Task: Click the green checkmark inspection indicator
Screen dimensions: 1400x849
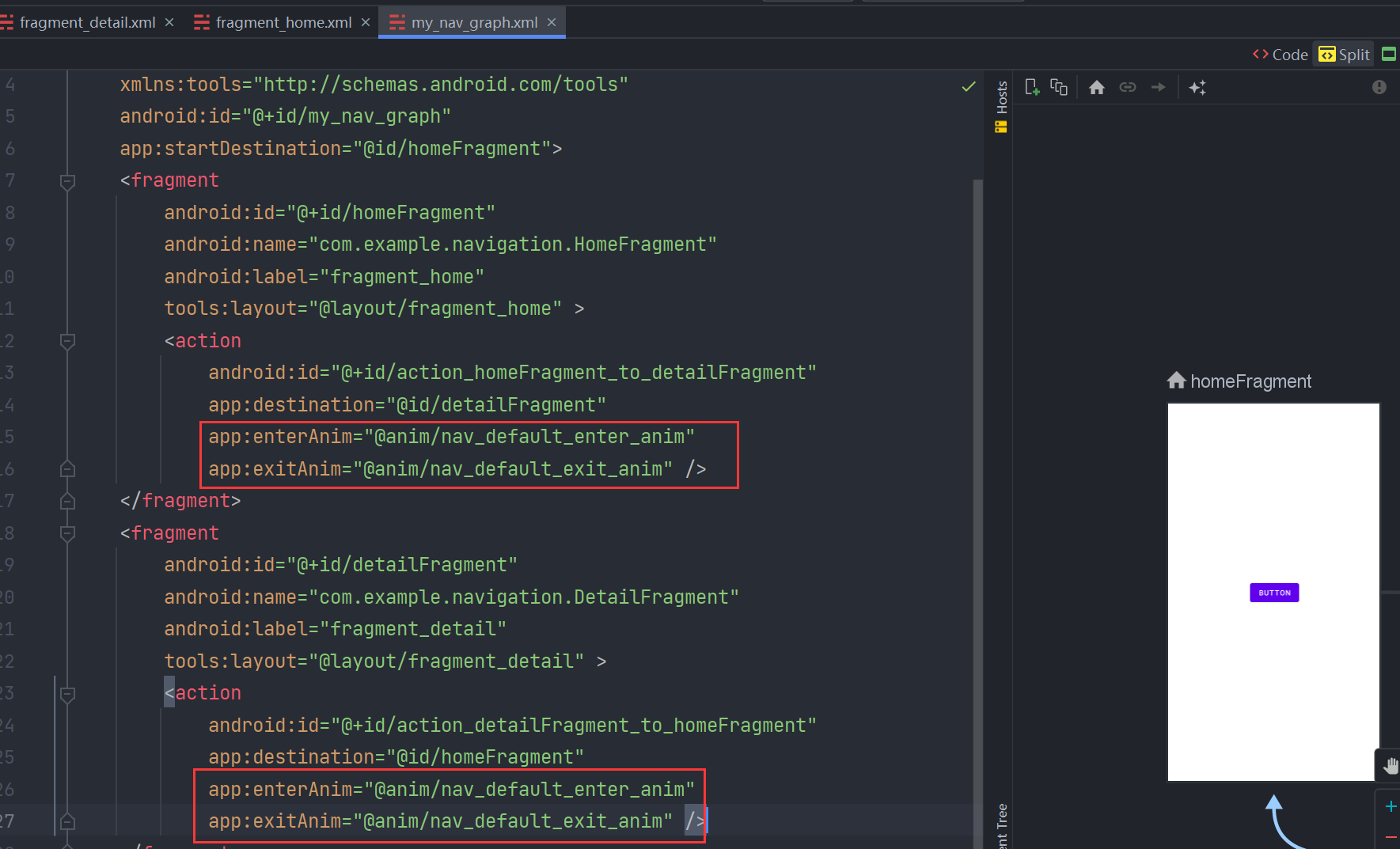Action: click(968, 86)
